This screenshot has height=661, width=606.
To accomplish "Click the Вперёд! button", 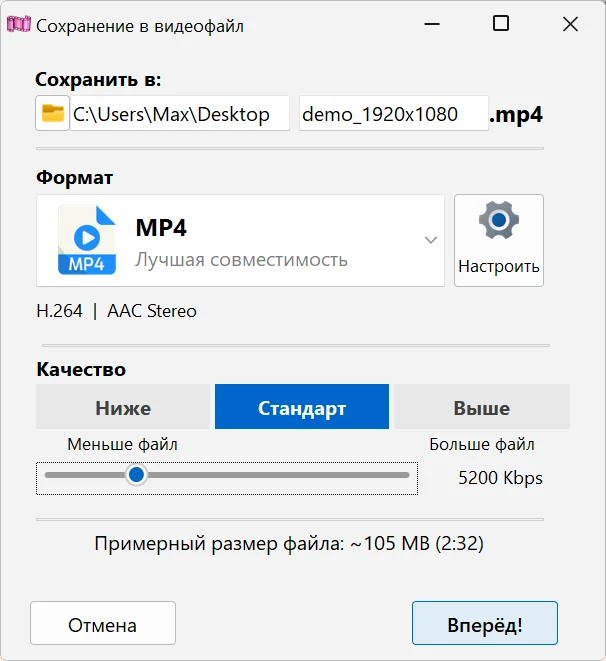I will click(x=485, y=623).
